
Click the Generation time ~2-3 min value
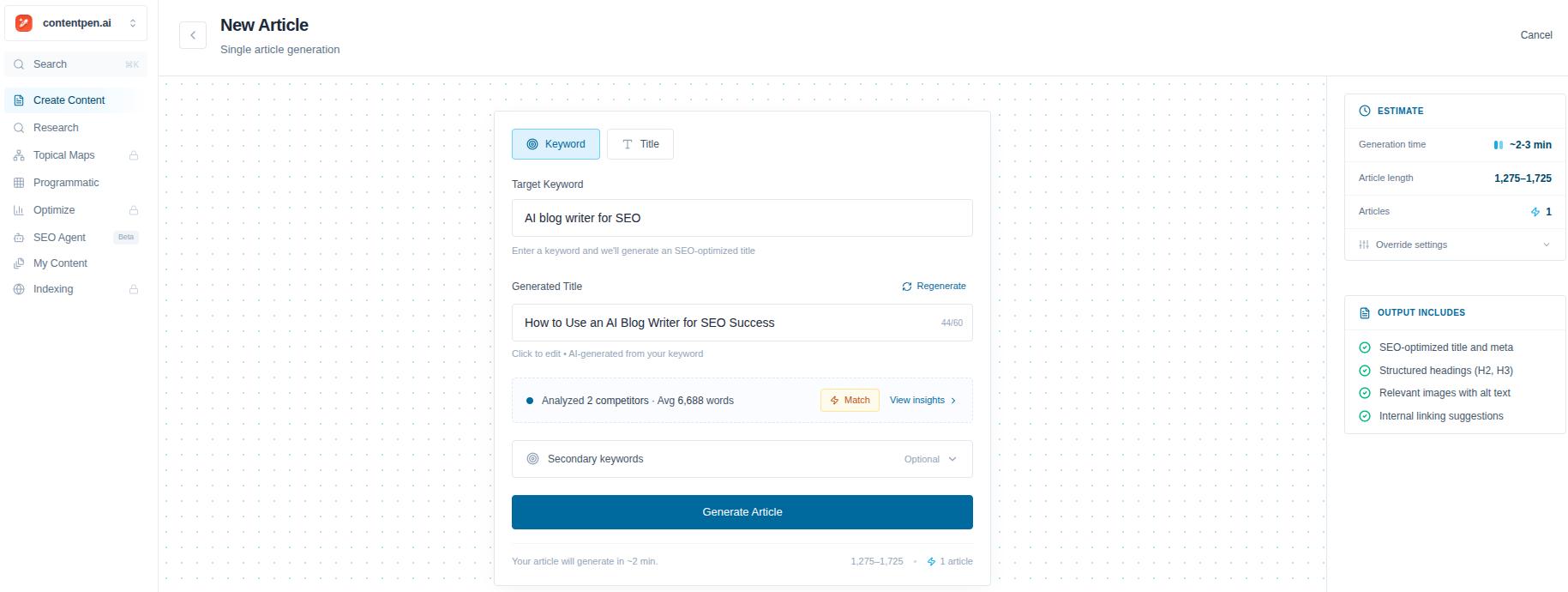[x=1530, y=145]
